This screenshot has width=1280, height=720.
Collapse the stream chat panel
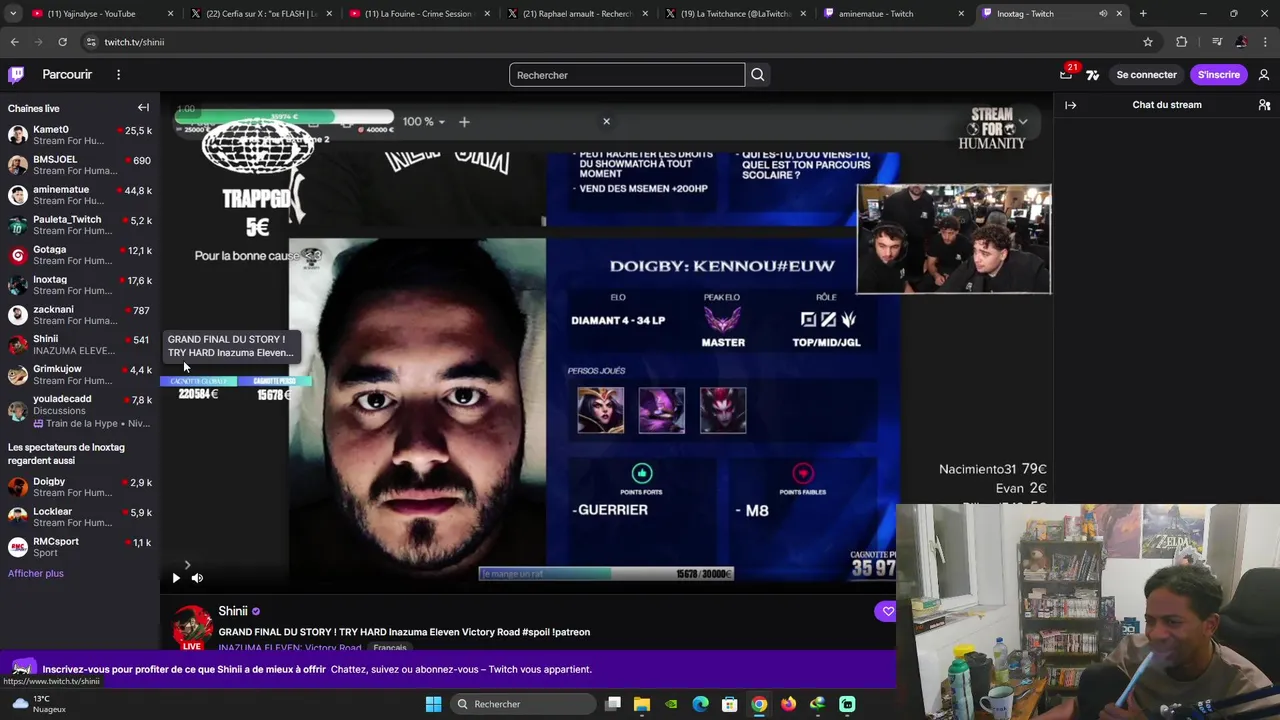click(x=1070, y=105)
